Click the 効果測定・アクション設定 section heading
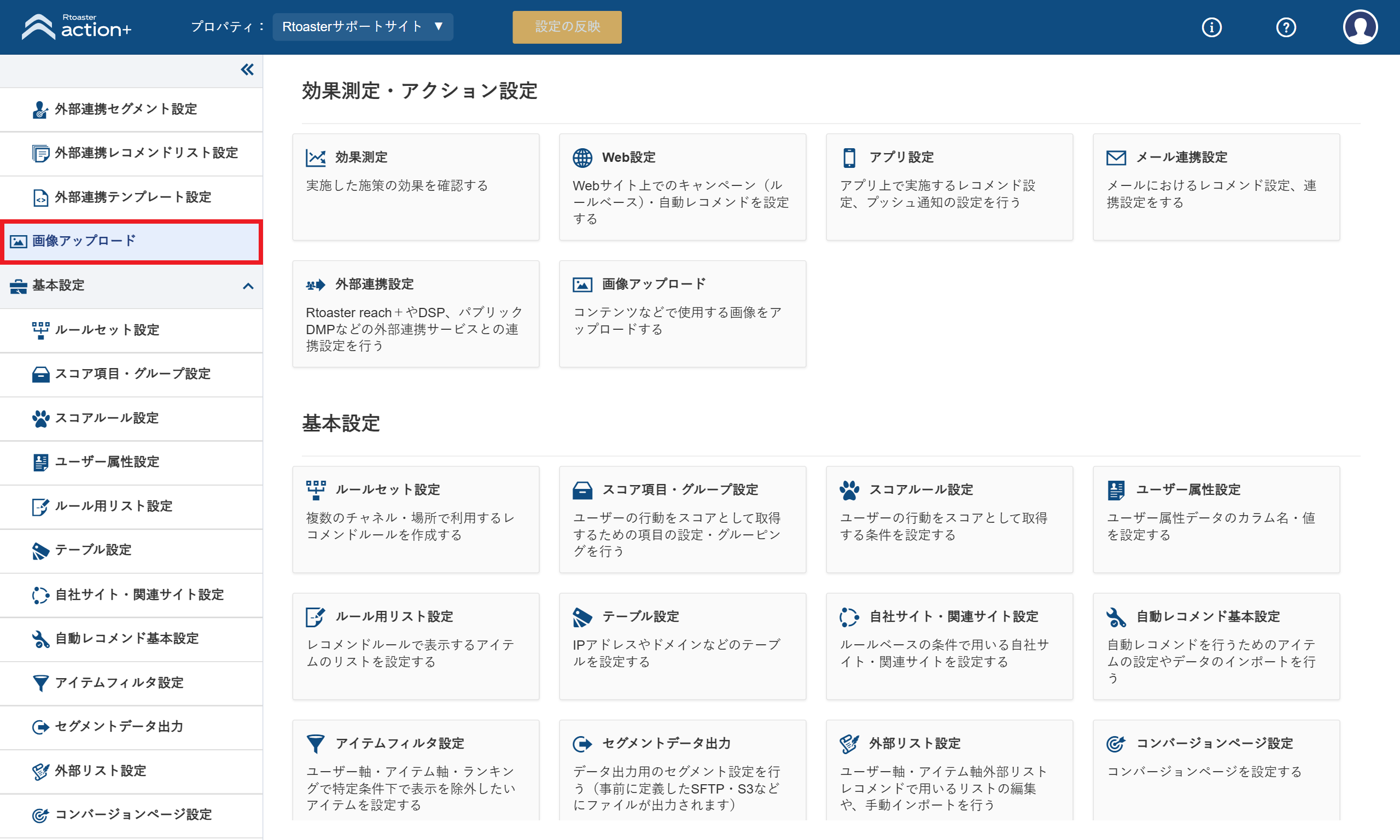This screenshot has width=1400, height=840. click(420, 91)
